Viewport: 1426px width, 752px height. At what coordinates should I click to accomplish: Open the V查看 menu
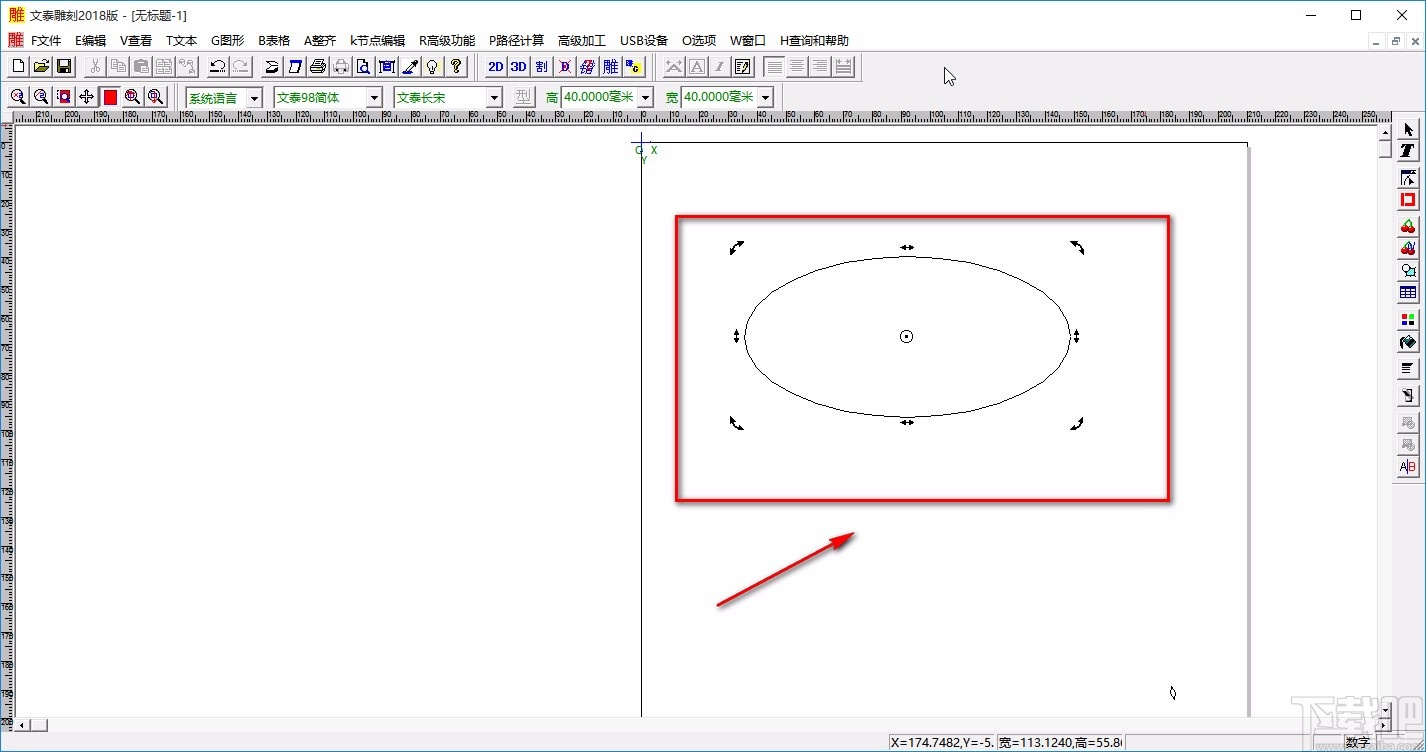[136, 41]
